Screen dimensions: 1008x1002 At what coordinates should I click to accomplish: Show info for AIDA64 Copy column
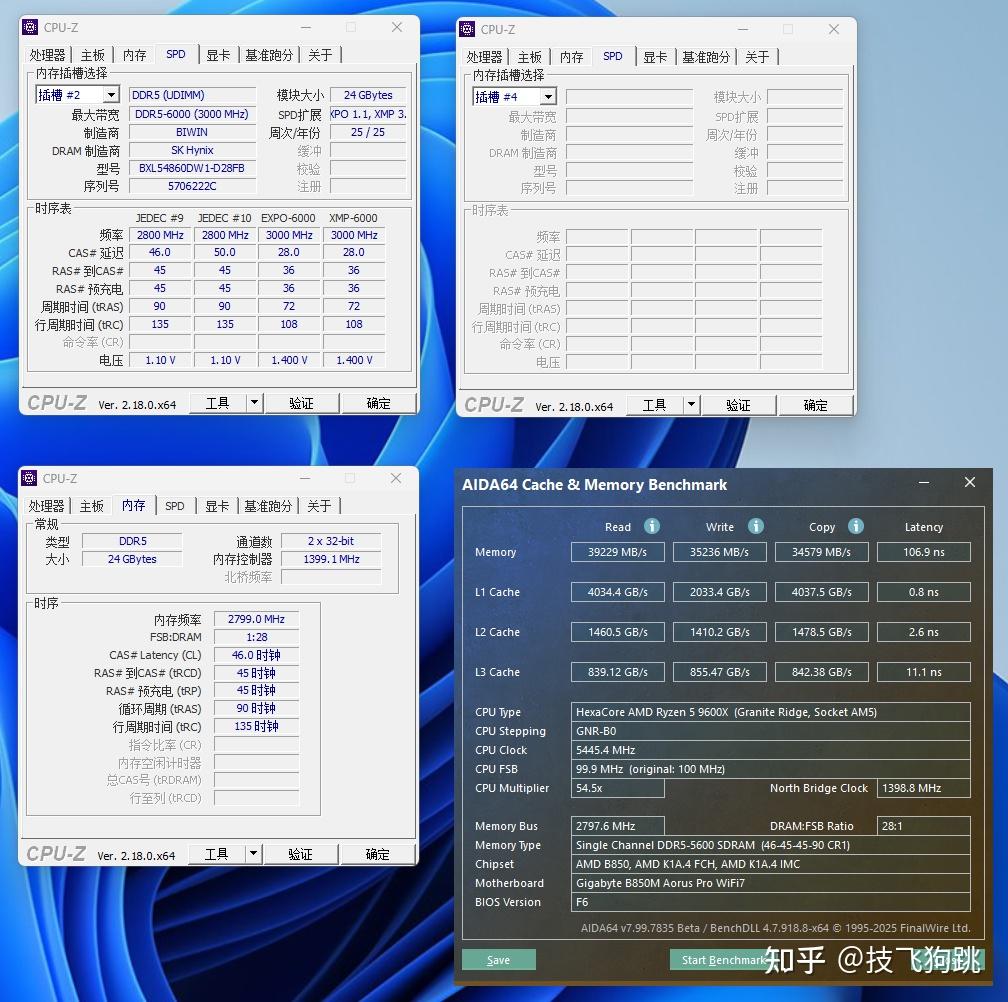[x=856, y=526]
